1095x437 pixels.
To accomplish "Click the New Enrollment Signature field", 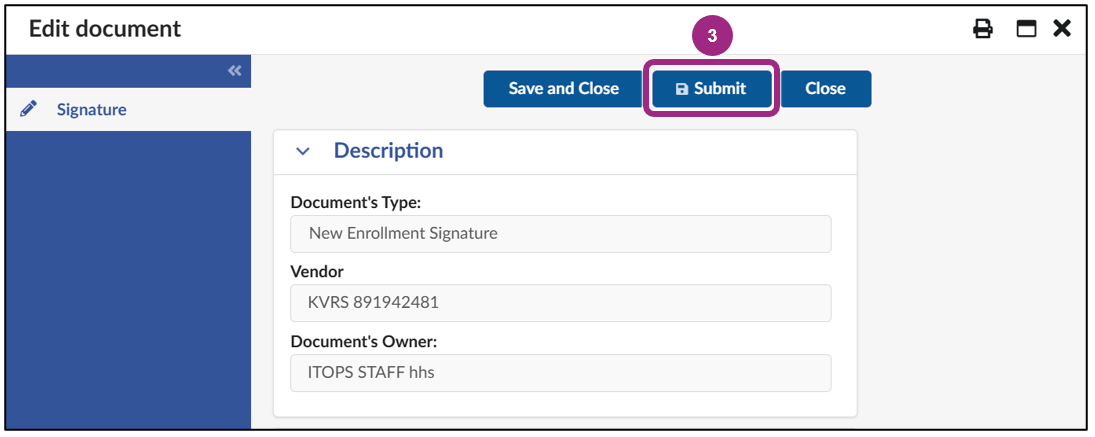I will 560,234.
